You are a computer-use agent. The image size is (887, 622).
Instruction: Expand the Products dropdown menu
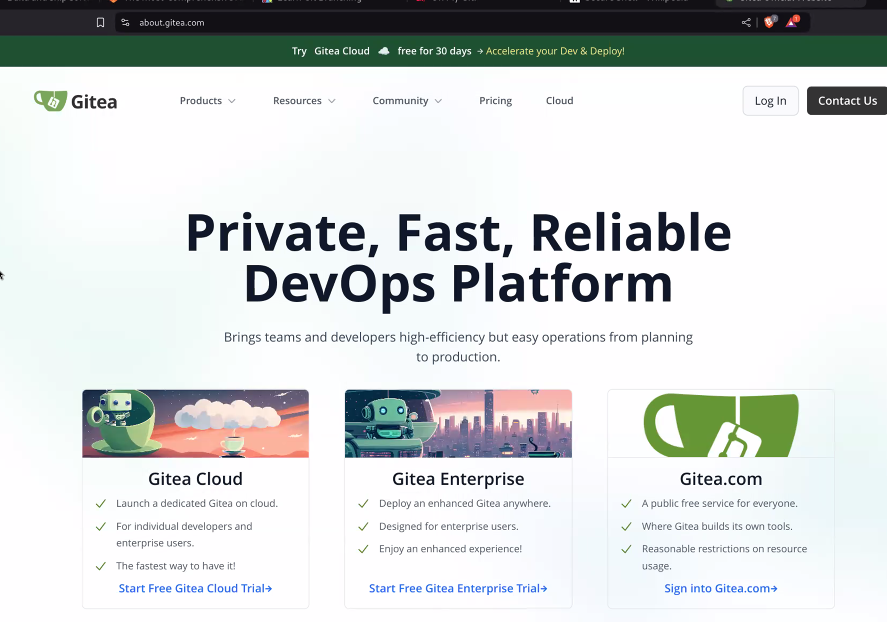tap(208, 101)
